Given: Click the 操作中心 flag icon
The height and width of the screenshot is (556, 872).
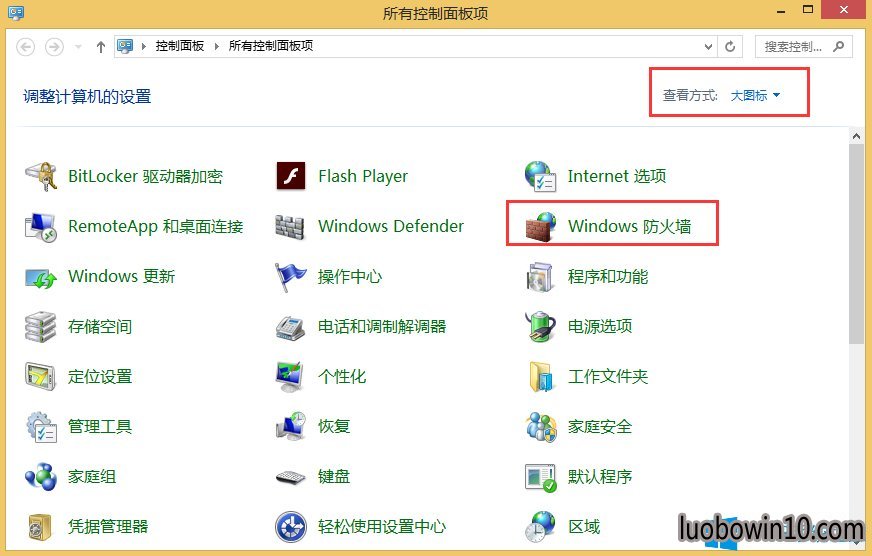Looking at the screenshot, I should click(x=290, y=277).
